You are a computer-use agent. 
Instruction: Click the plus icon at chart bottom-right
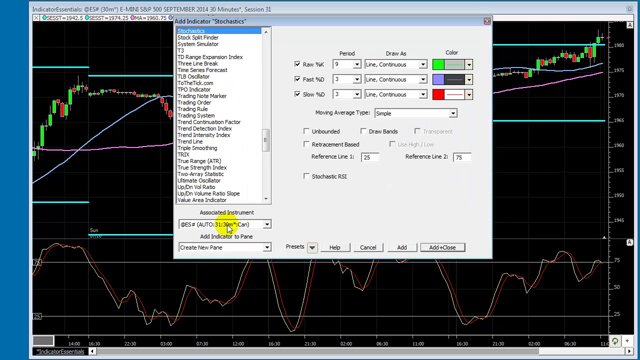tap(627, 341)
